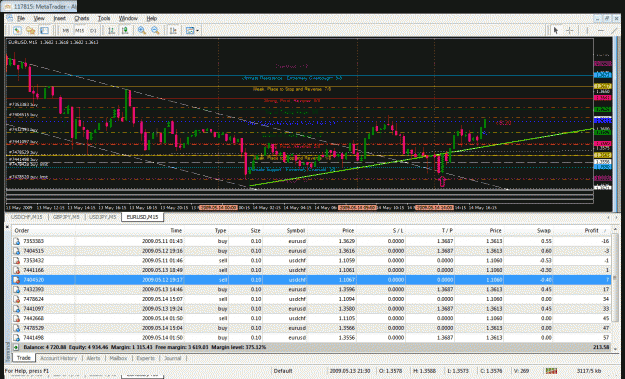Select the Trendline drawing tool

(614, 30)
